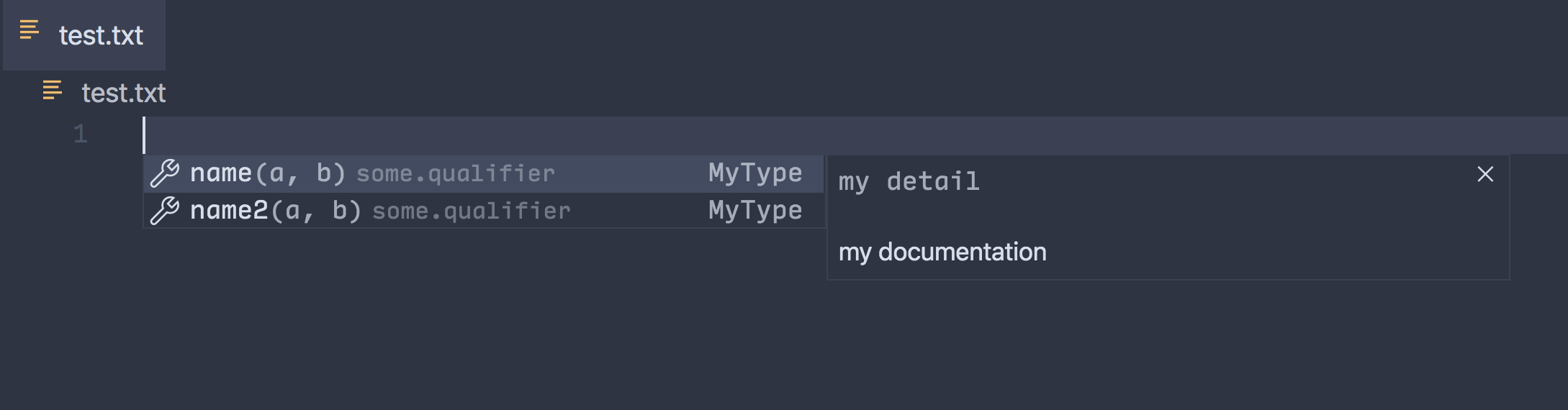Viewport: 1568px width, 410px height.
Task: Click MyType label on the highlighted name suggestion
Action: pos(754,173)
